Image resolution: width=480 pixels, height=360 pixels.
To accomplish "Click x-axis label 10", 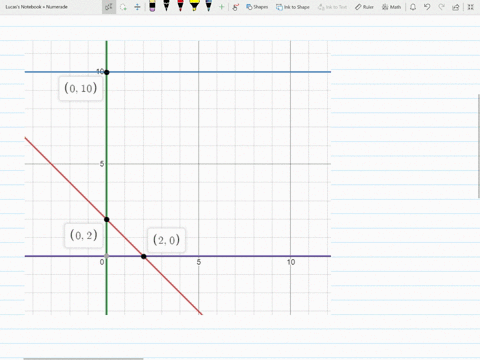I will point(291,262).
